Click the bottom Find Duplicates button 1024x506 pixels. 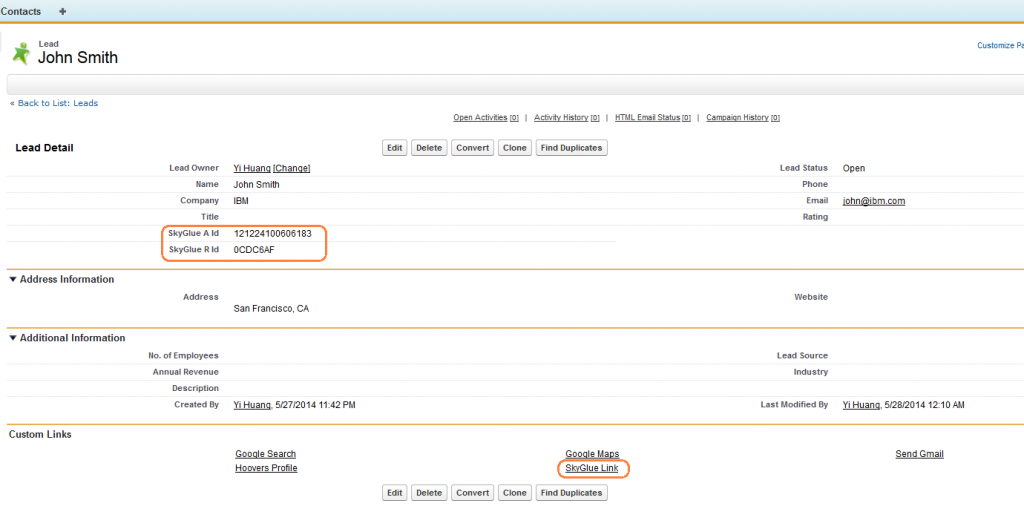[571, 492]
